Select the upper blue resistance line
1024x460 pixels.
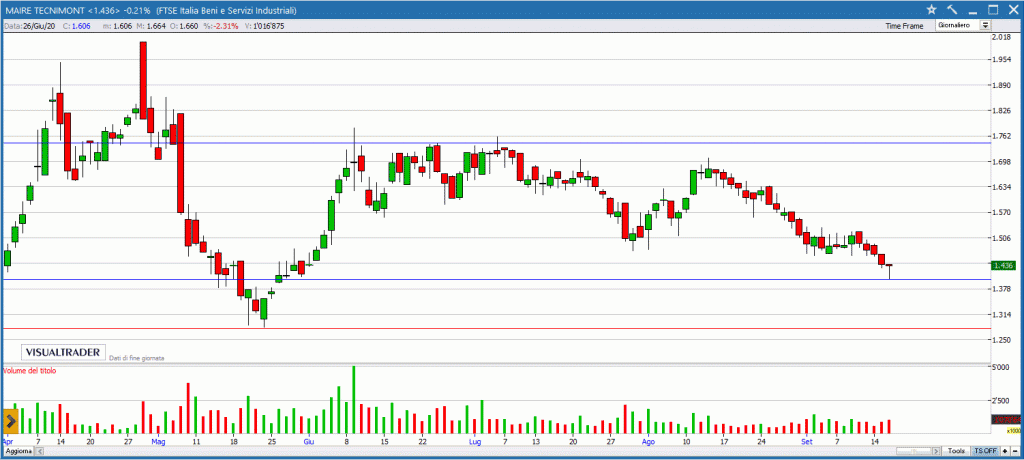(x=496, y=142)
